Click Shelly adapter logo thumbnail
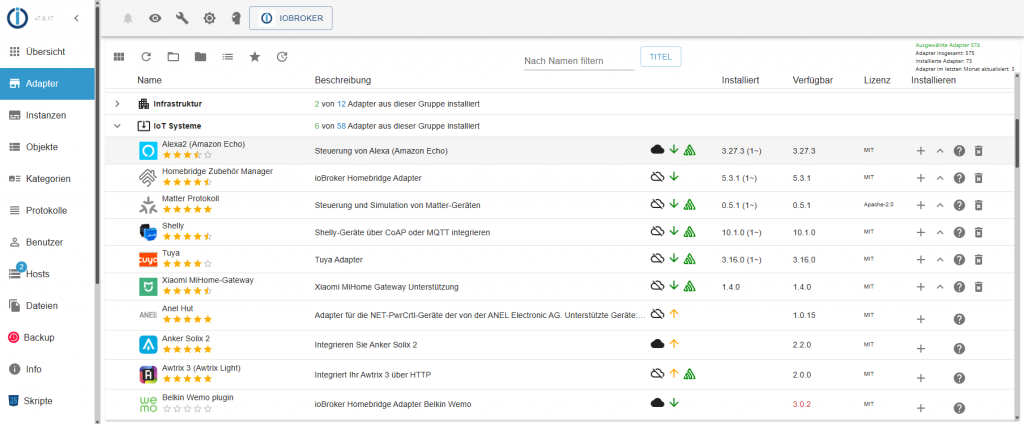The width and height of the screenshot is (1024, 424). pyautogui.click(x=148, y=232)
